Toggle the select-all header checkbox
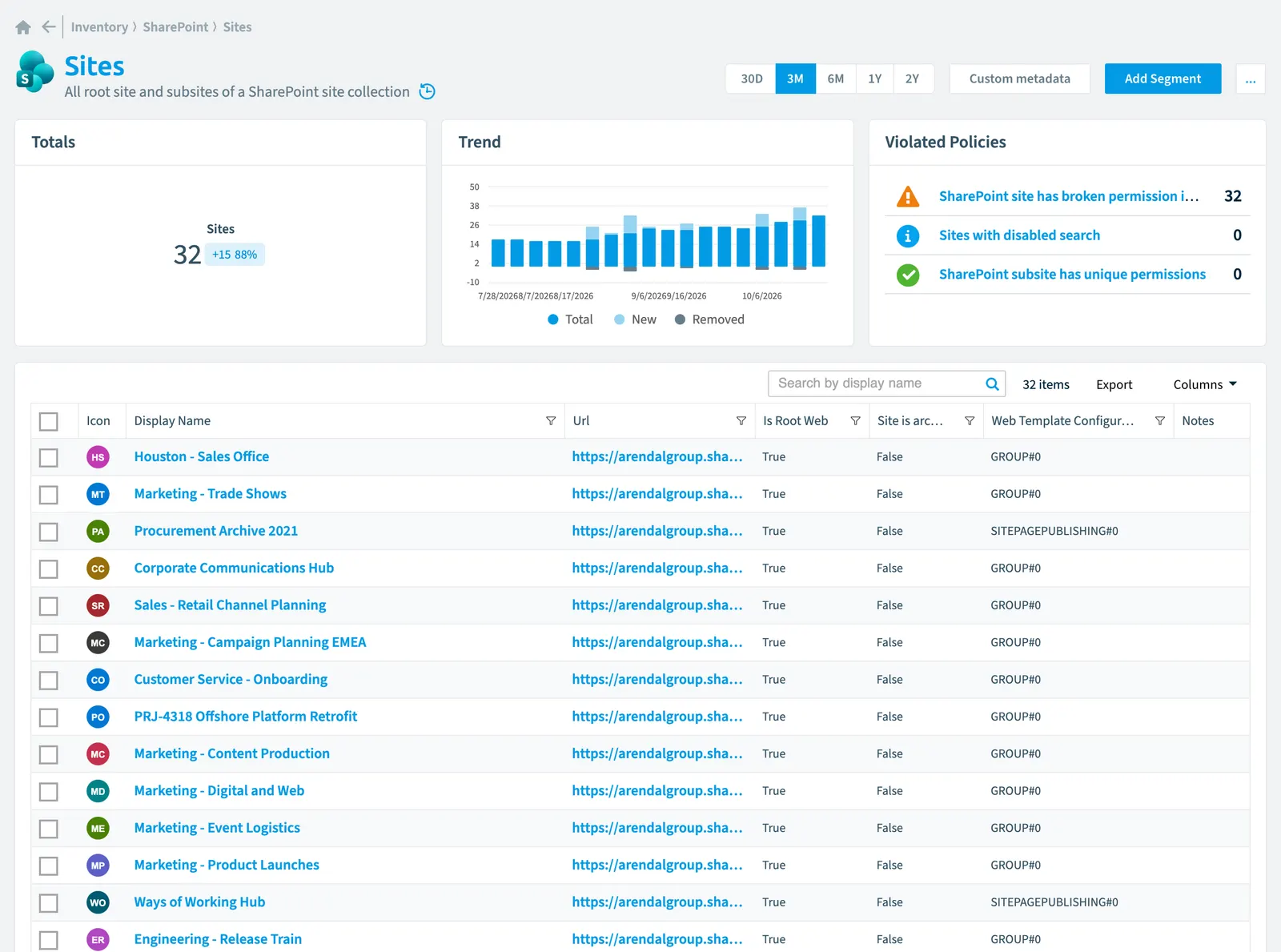The image size is (1281, 952). click(49, 421)
